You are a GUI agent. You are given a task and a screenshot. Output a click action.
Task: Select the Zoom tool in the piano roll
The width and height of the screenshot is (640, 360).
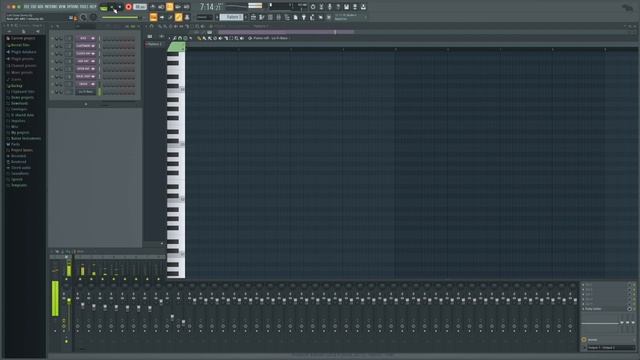coord(237,38)
